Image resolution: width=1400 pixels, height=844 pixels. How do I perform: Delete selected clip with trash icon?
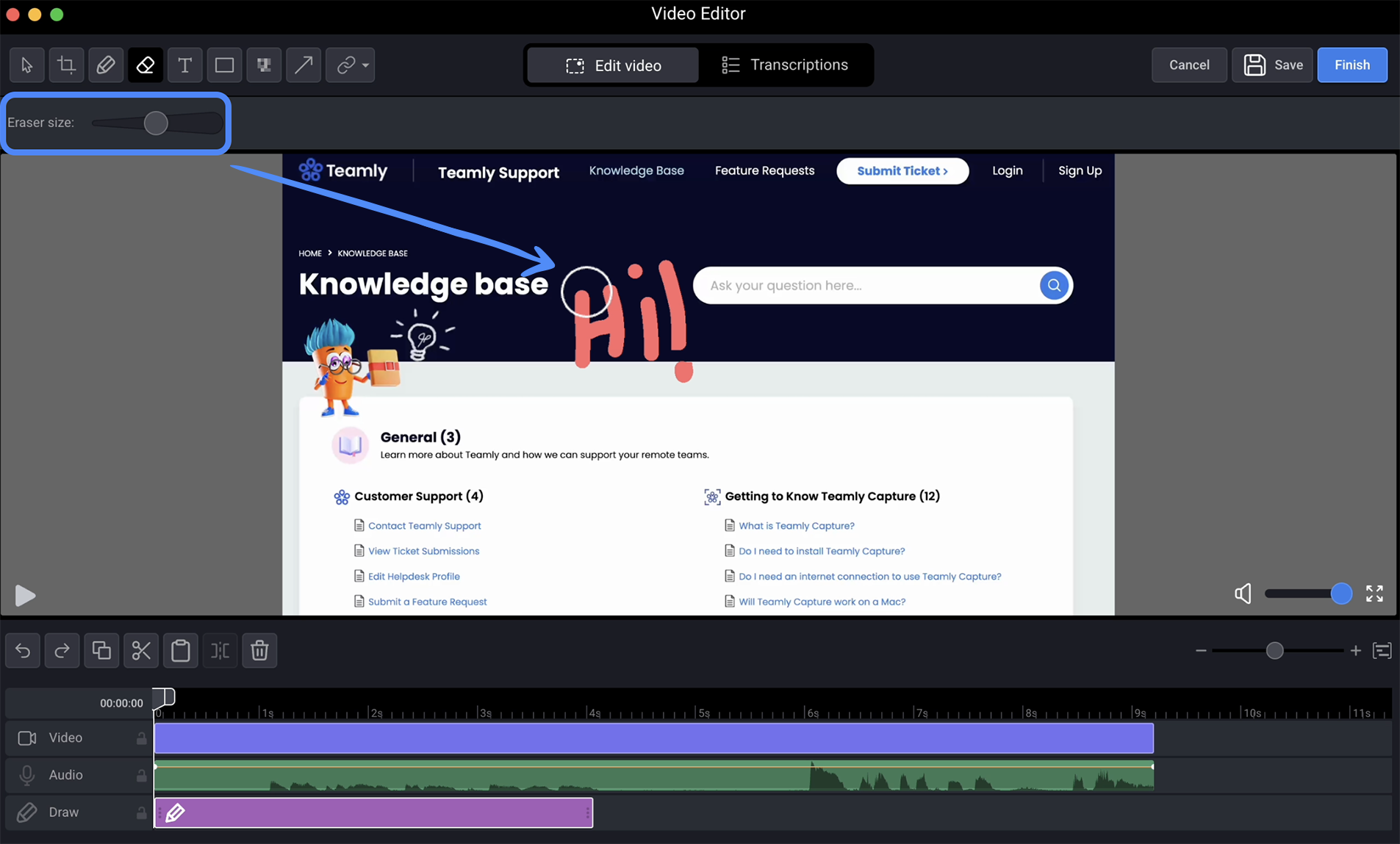pos(259,650)
